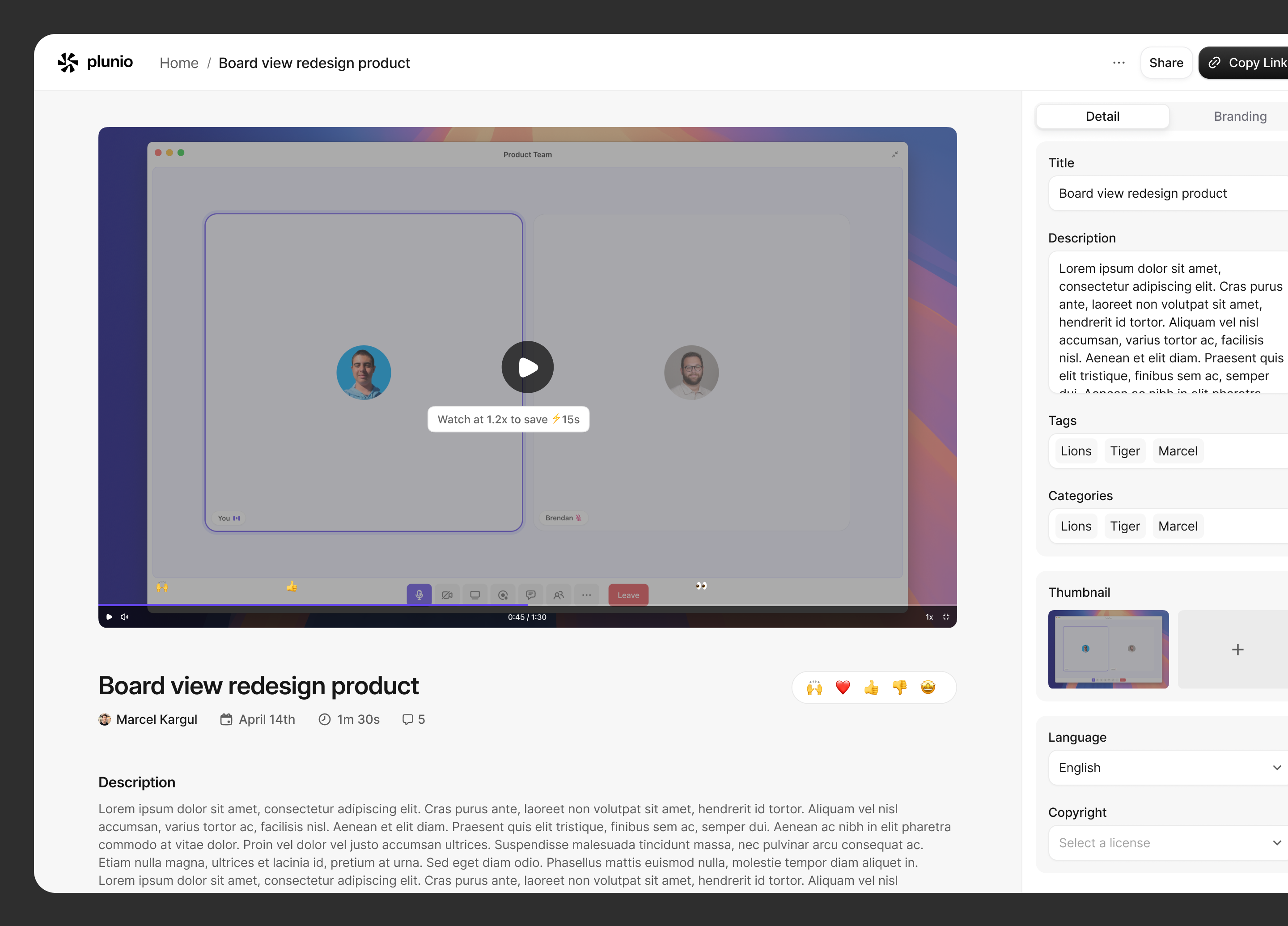Expand the English language dropdown

[x=1168, y=768]
